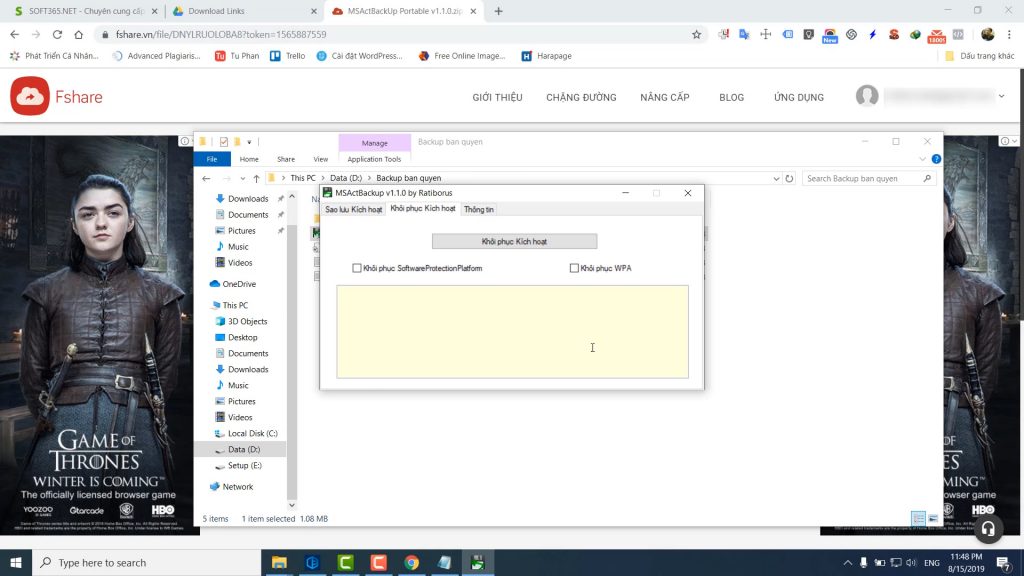Bookmark this page with the star icon
Image resolution: width=1024 pixels, height=576 pixels.
[696, 35]
